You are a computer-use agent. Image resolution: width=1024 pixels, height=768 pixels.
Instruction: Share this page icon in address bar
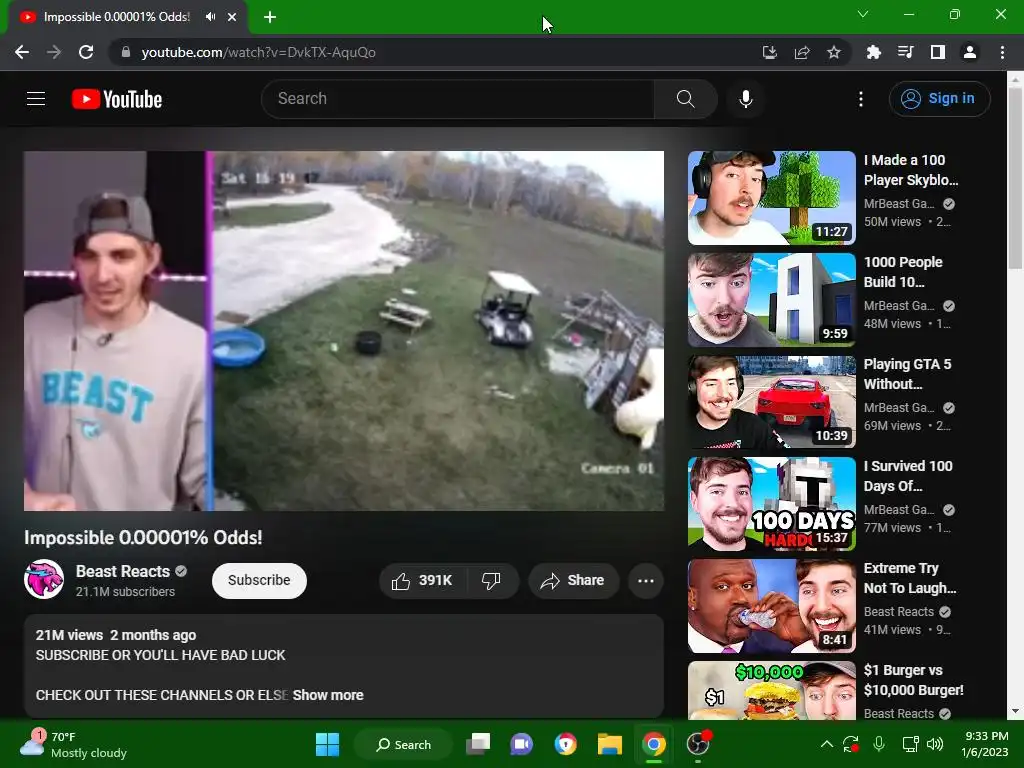point(802,52)
